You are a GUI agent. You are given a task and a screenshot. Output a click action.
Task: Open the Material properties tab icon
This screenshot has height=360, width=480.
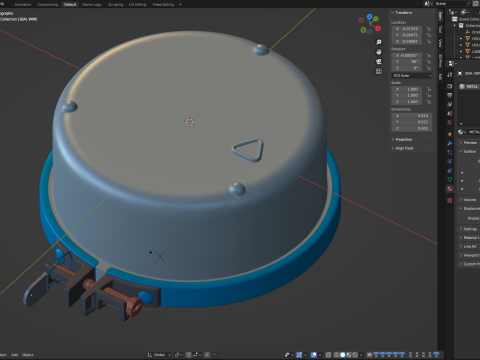pos(450,189)
